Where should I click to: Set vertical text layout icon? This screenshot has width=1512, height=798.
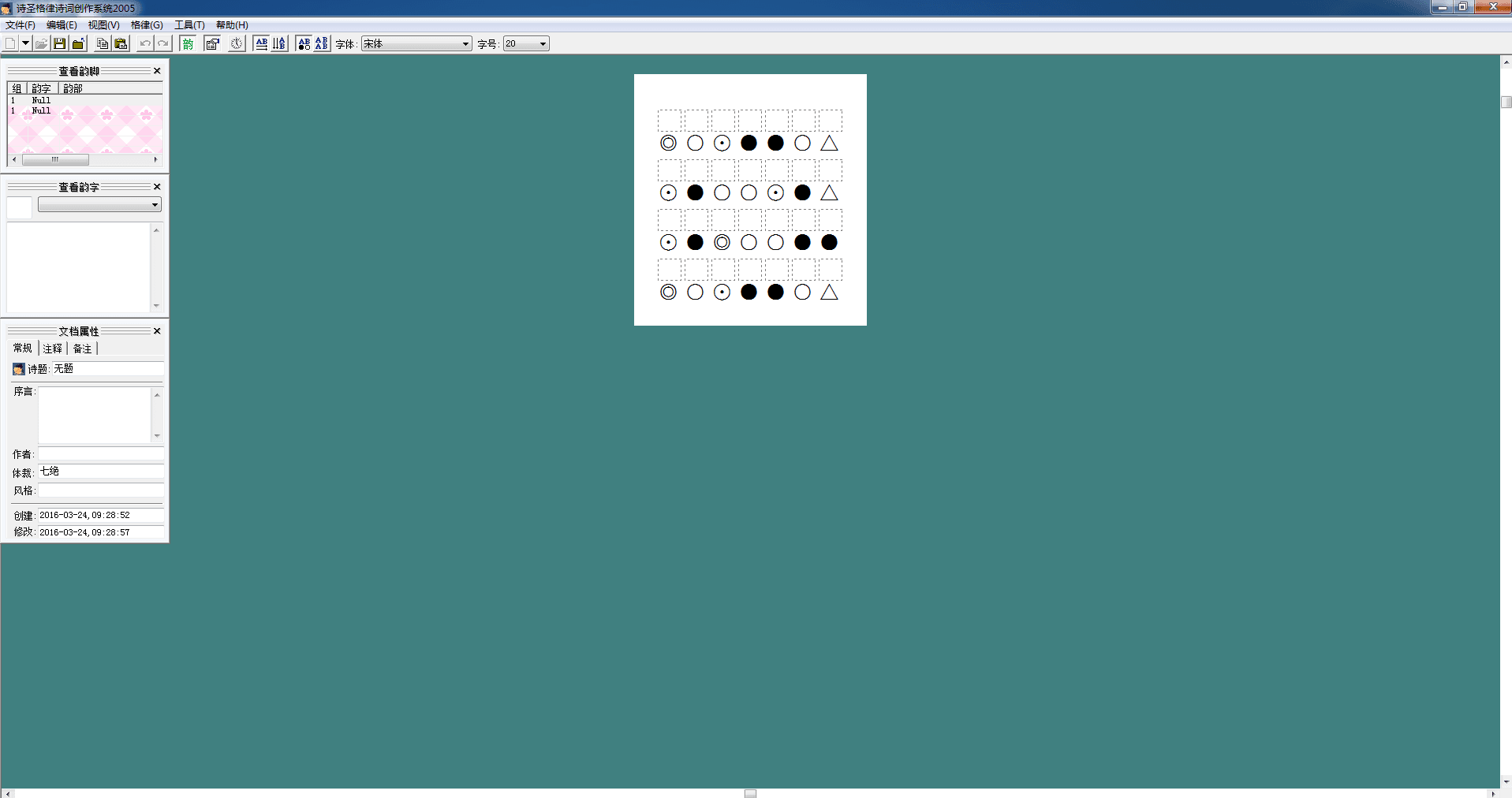pos(279,43)
